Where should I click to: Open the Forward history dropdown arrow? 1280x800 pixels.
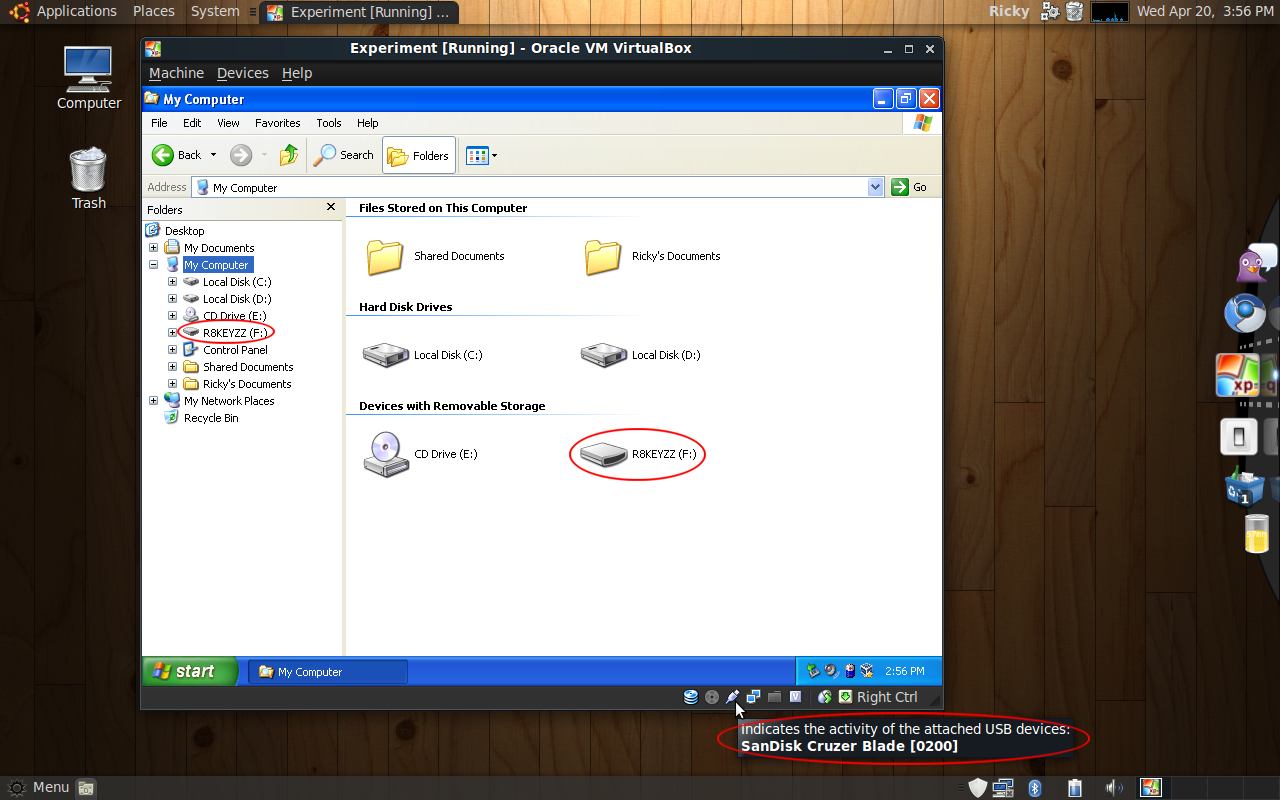point(265,155)
